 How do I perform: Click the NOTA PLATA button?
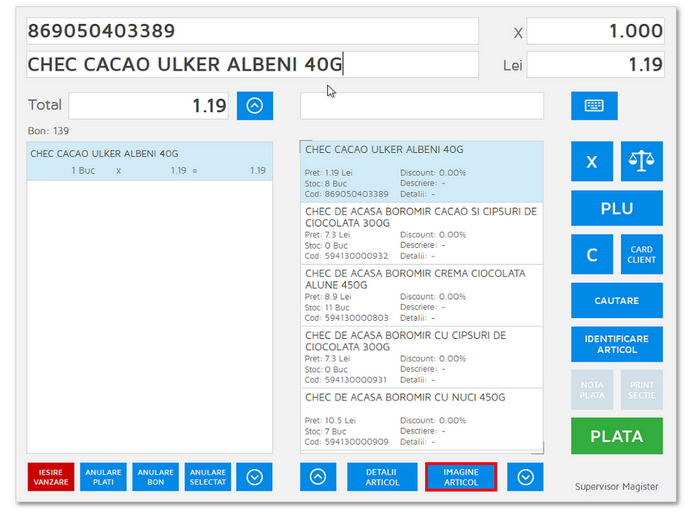point(592,390)
